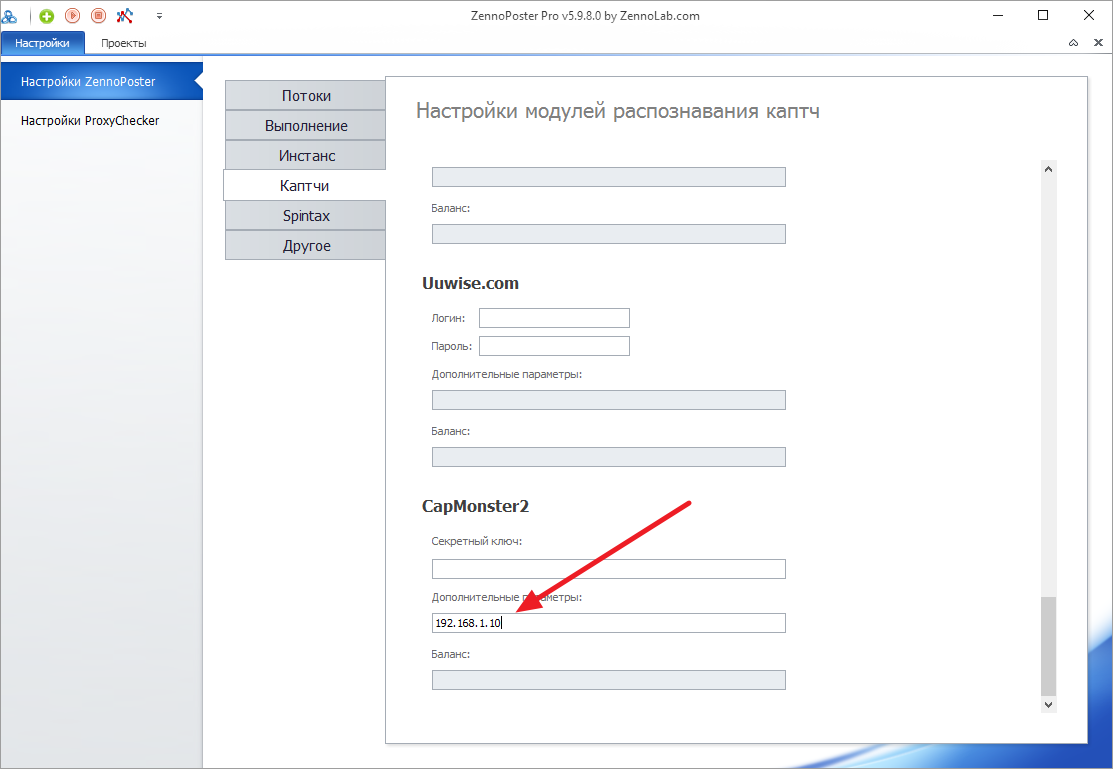Image resolution: width=1113 pixels, height=769 pixels.
Task: Click the start play icon in toolbar
Action: click(x=72, y=16)
